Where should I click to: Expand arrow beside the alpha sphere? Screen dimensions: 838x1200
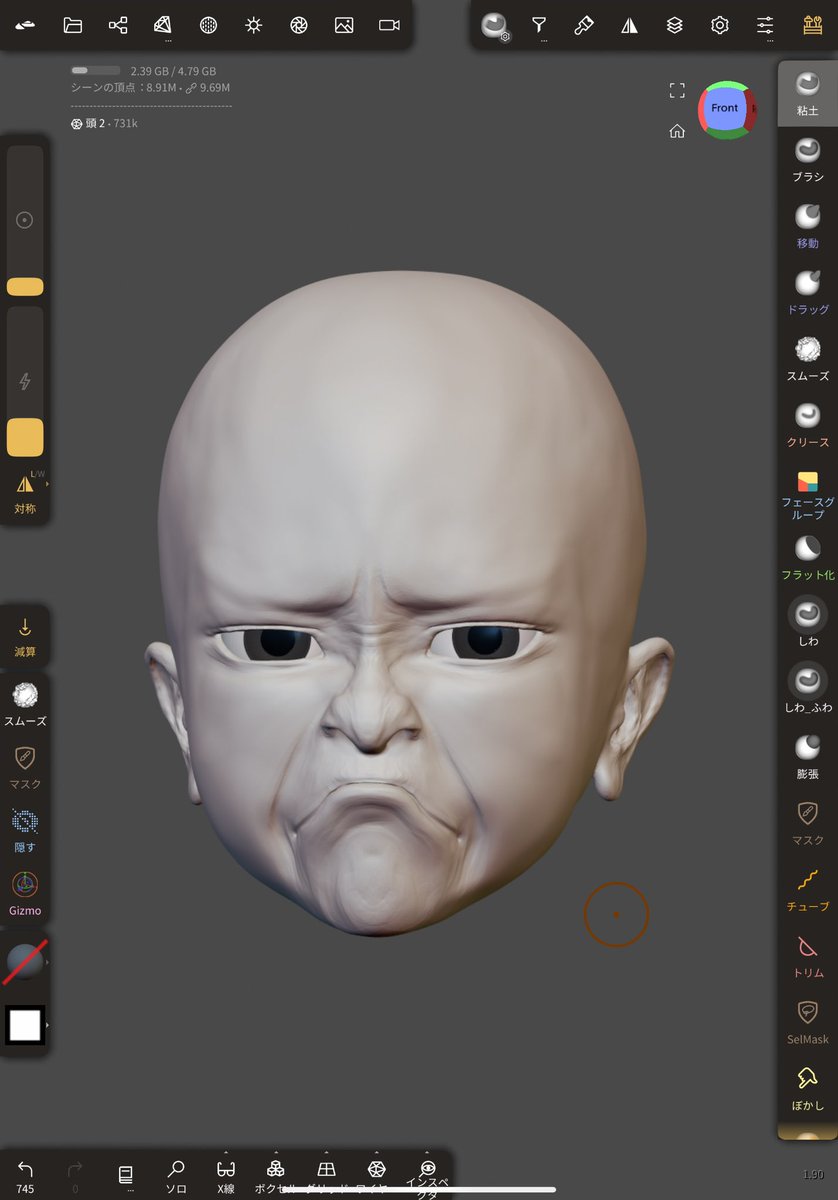tap(47, 962)
